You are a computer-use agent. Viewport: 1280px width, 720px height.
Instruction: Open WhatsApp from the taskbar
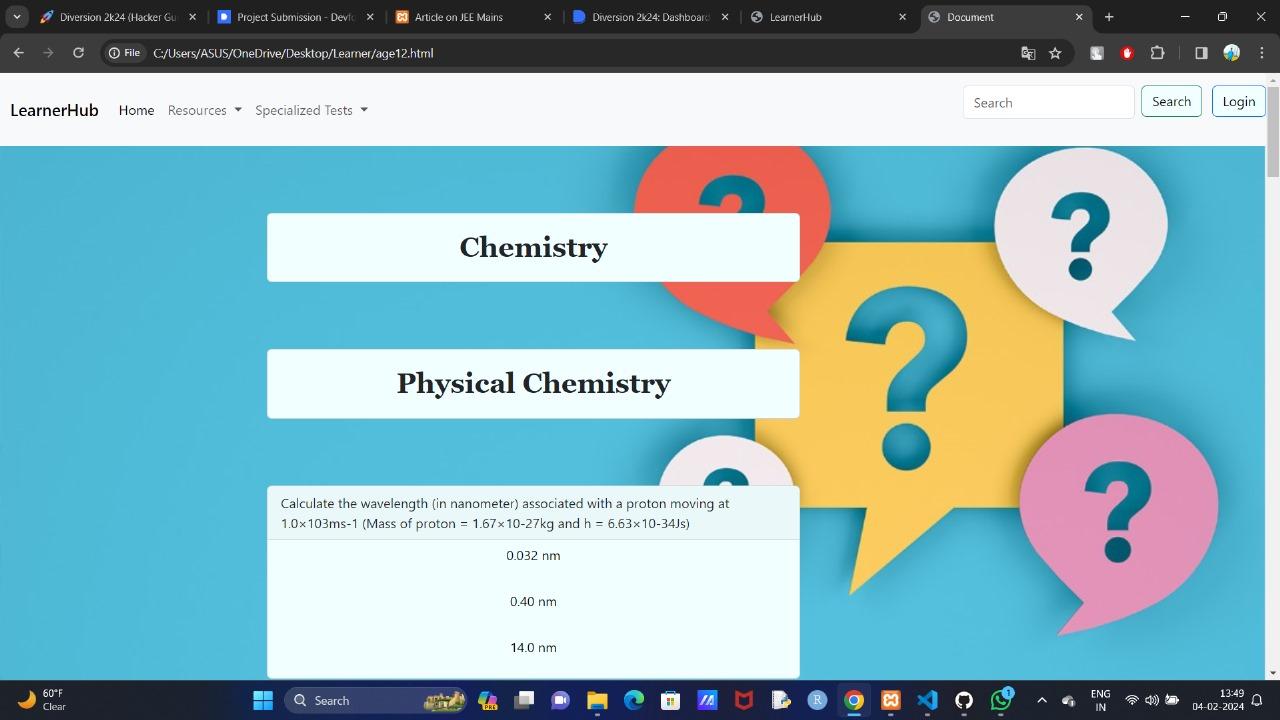(1000, 700)
